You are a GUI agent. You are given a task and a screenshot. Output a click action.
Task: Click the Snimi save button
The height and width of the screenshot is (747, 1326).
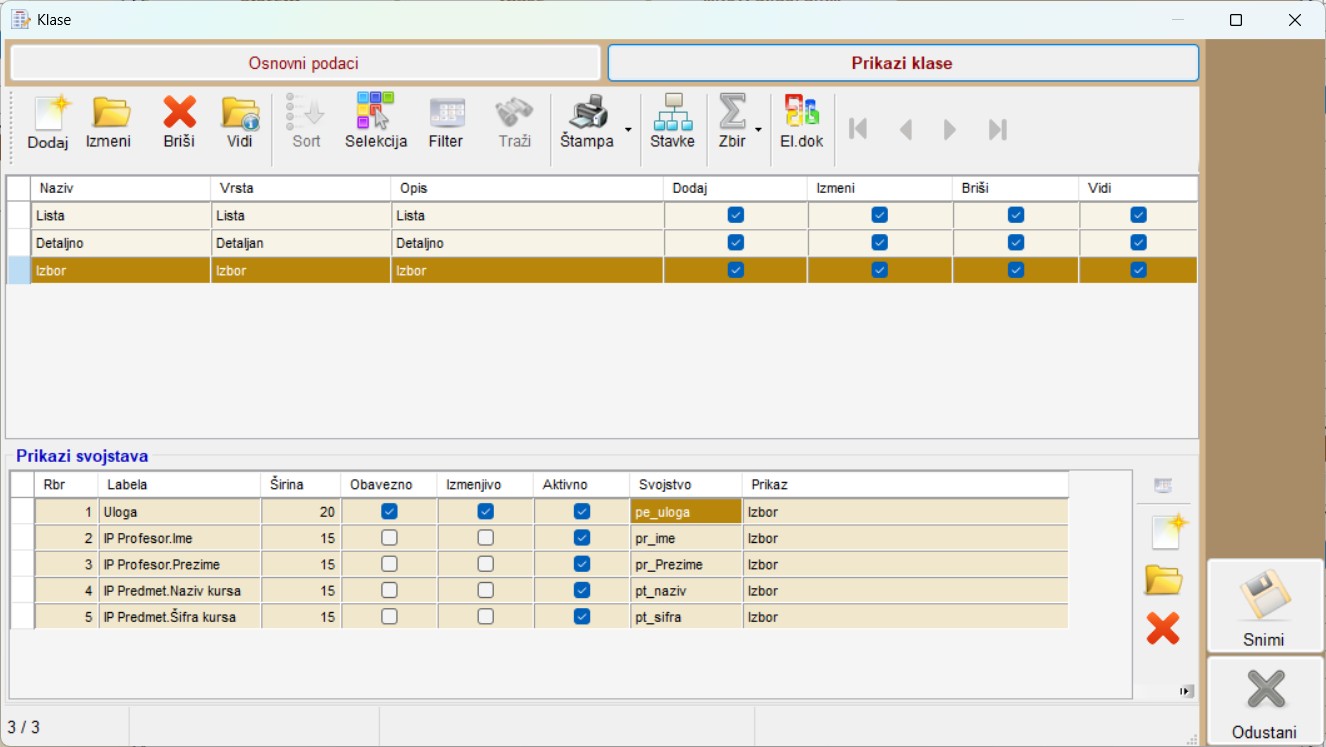point(1265,606)
